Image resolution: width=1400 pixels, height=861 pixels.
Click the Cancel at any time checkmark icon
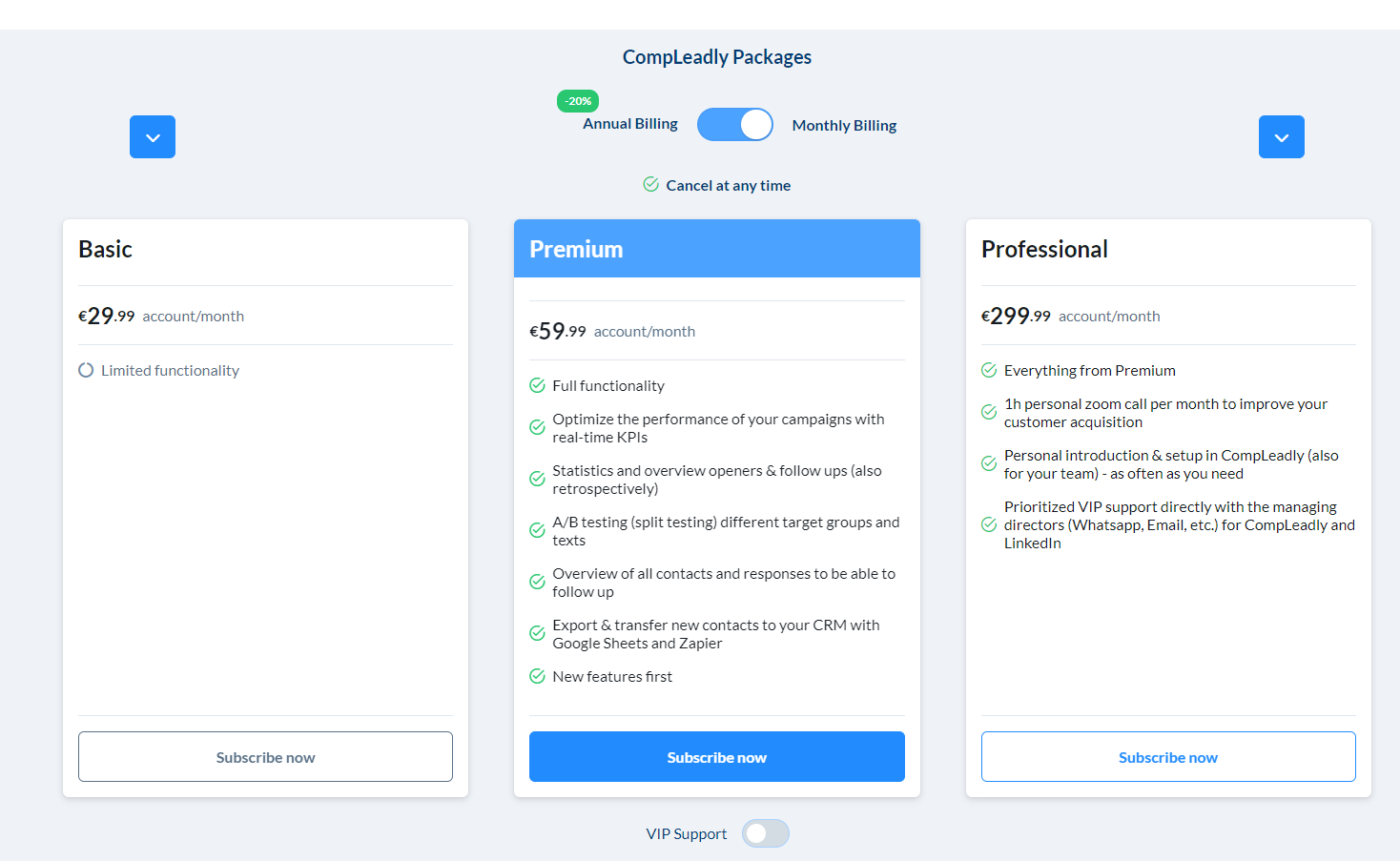point(650,184)
